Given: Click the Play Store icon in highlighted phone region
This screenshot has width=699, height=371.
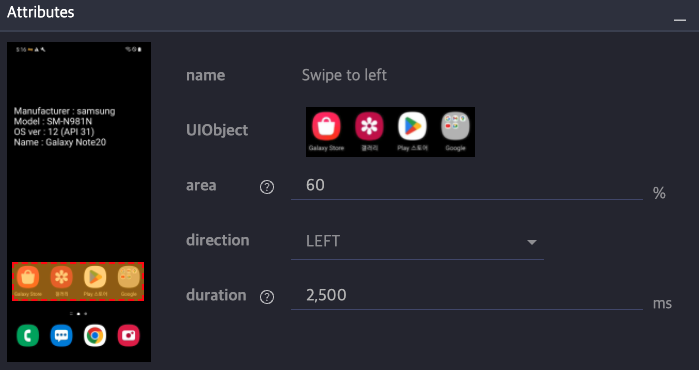Looking at the screenshot, I should 95,277.
